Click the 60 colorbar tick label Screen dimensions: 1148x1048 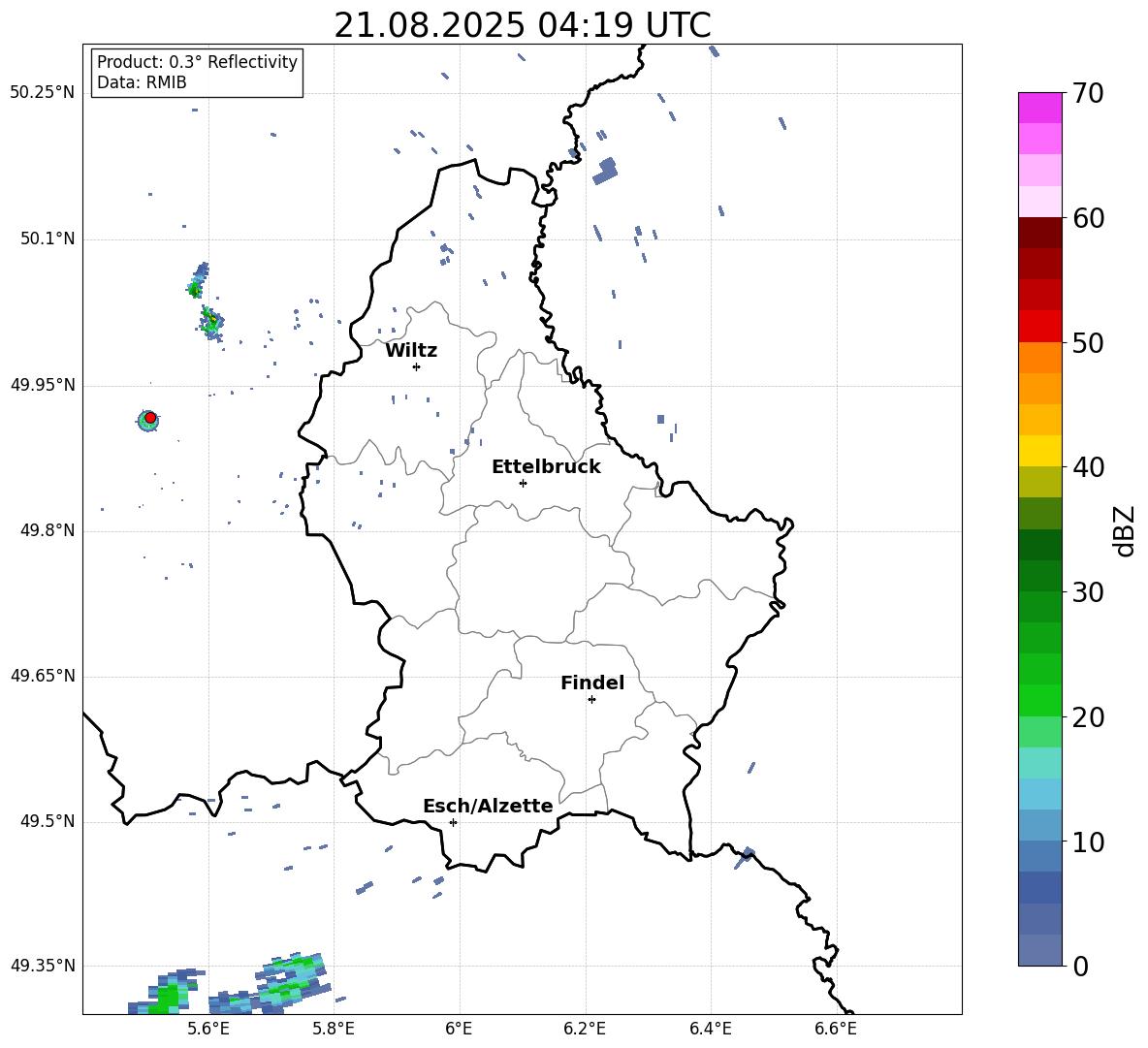[x=1088, y=218]
